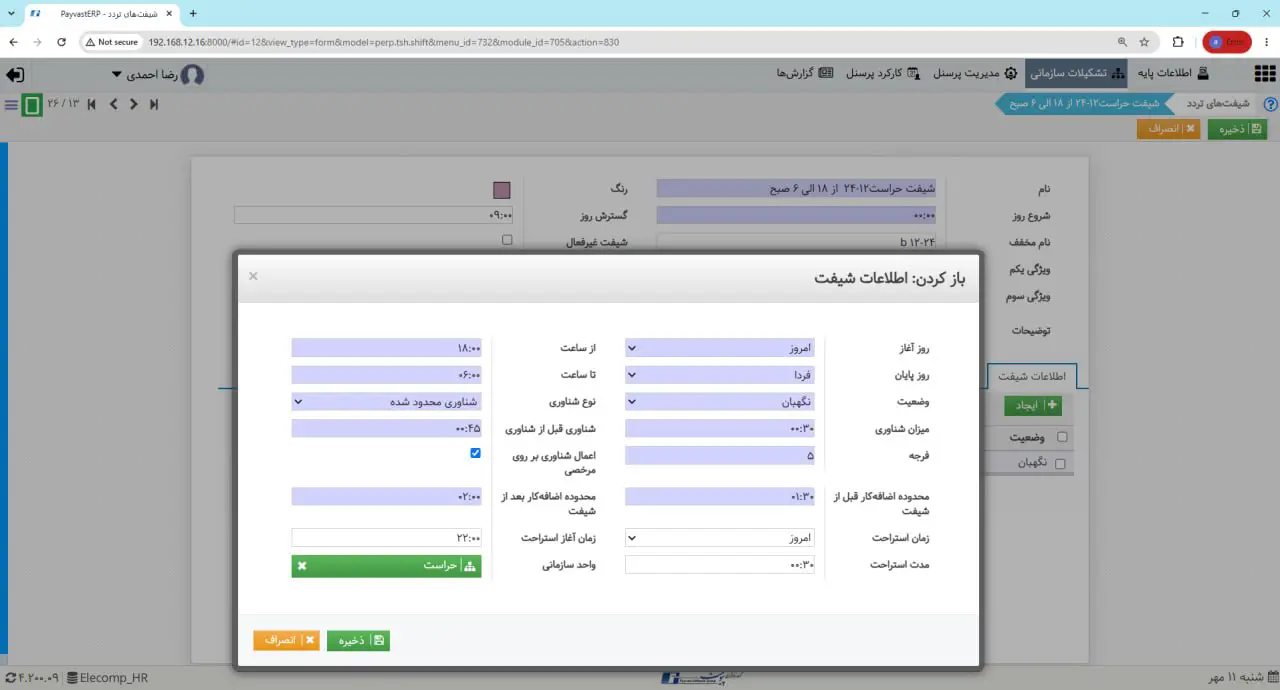
Task: Click the ایجاد create button
Action: [x=1033, y=405]
